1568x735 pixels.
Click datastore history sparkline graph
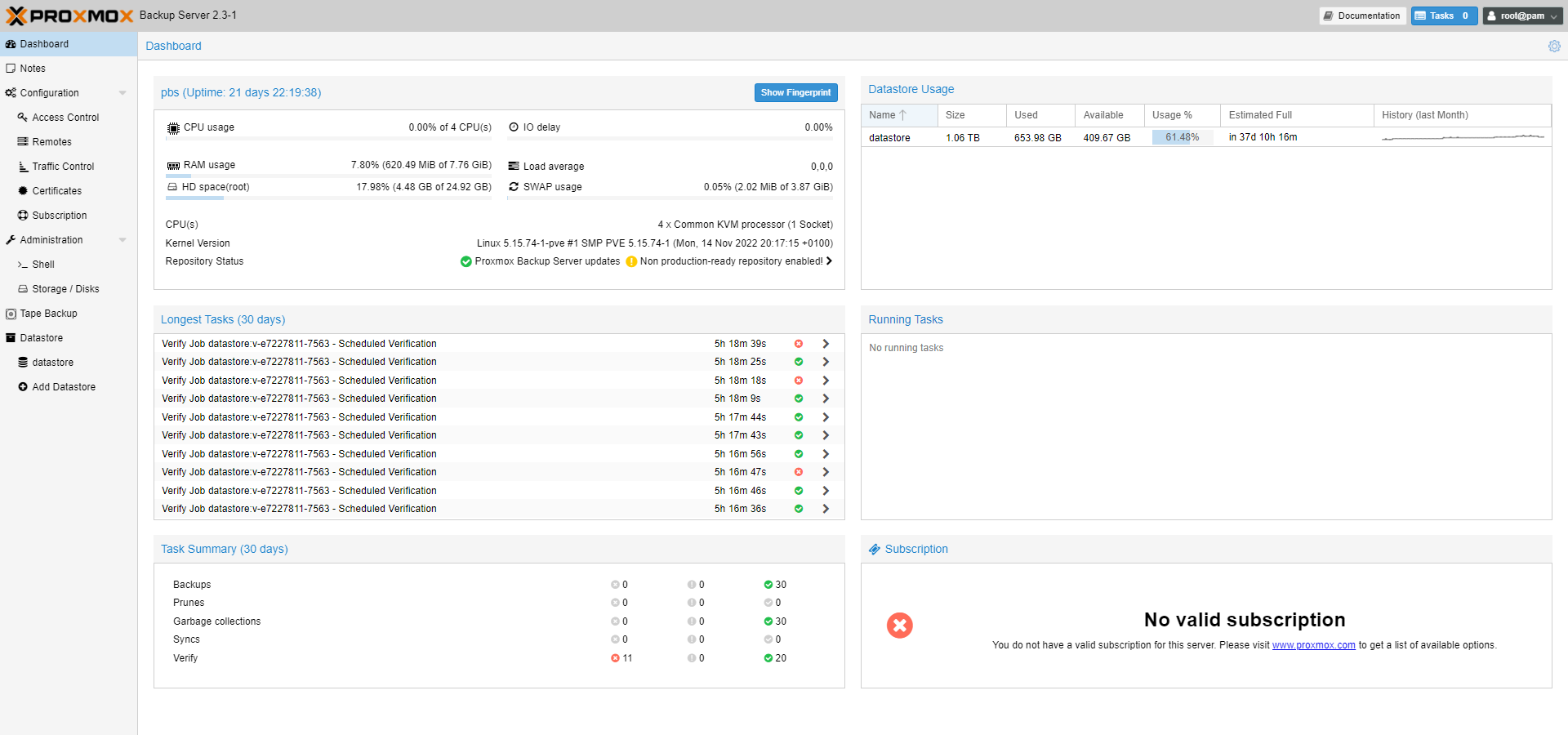pos(1463,137)
